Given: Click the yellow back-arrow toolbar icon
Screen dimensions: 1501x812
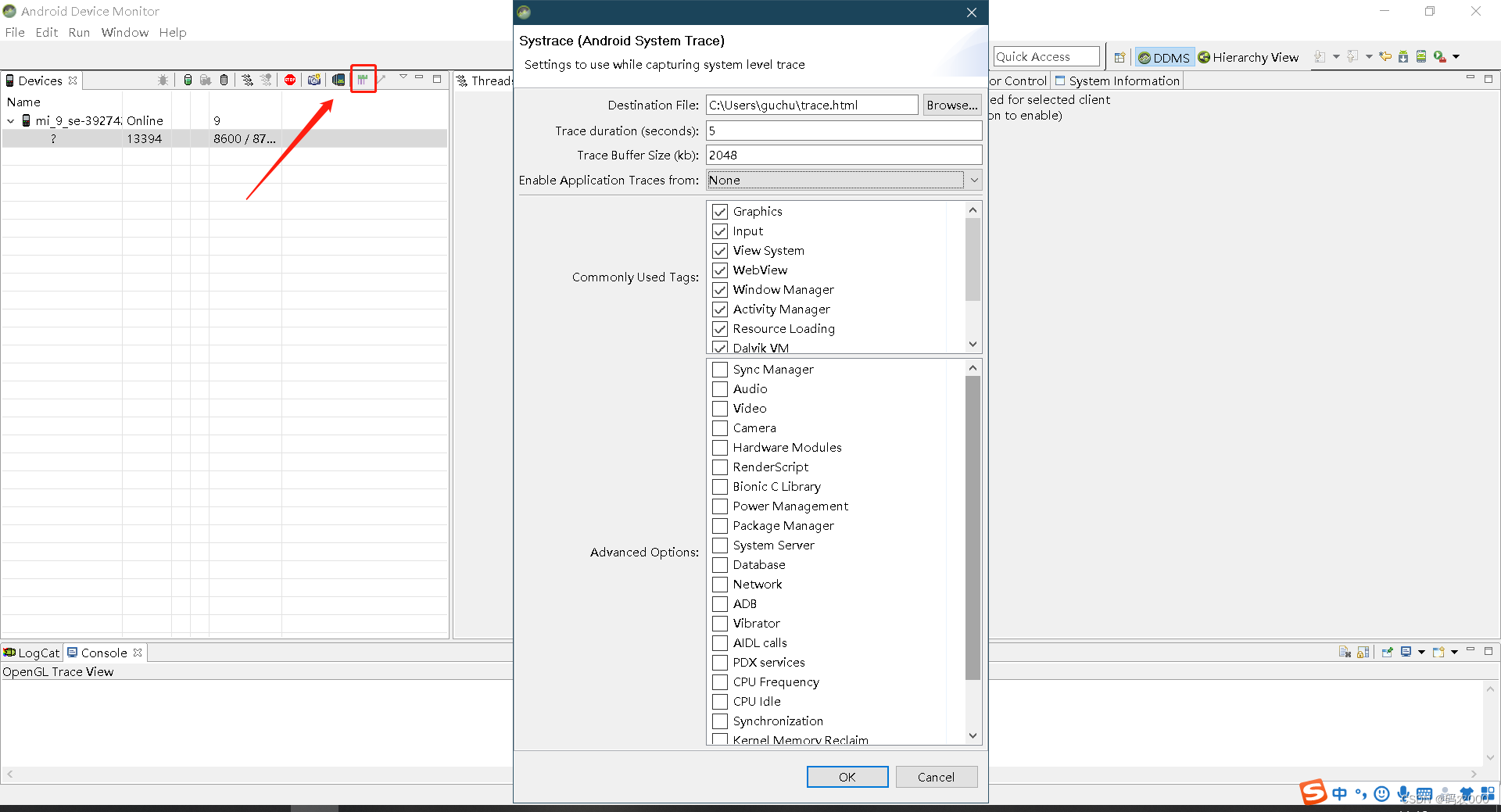Looking at the screenshot, I should pos(1385,56).
